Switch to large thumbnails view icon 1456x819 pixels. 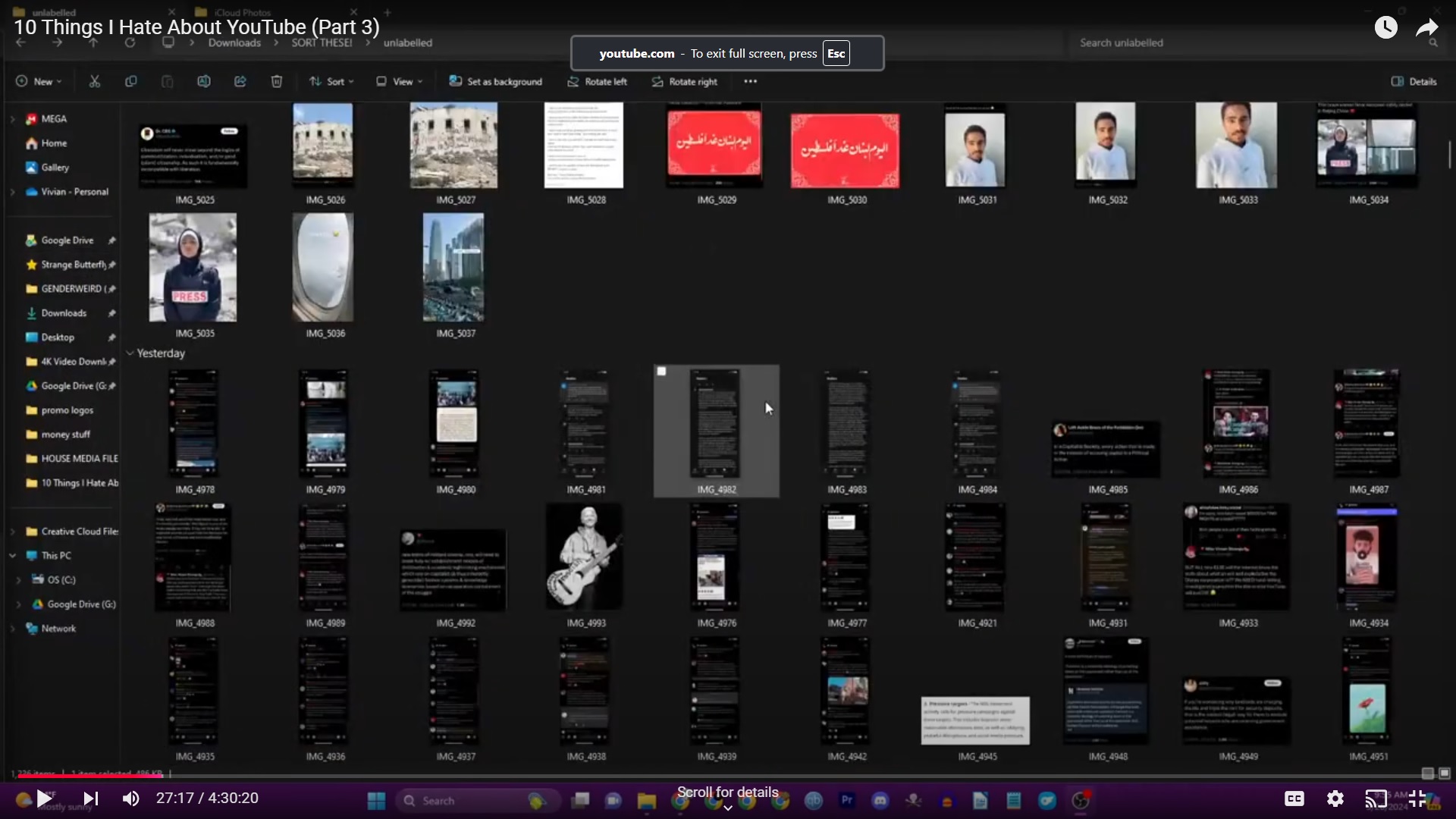[1445, 773]
